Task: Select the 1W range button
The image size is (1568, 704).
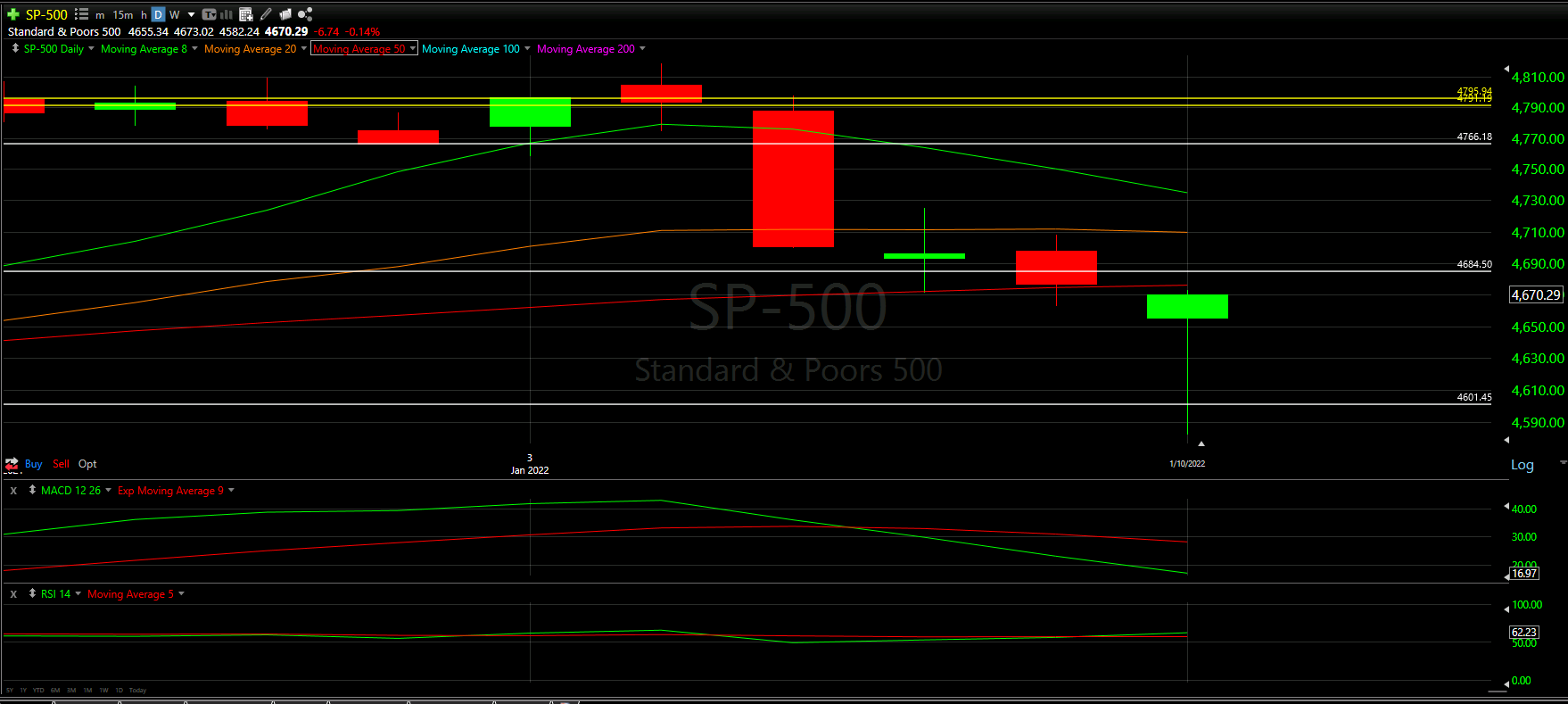Action: click(x=103, y=691)
